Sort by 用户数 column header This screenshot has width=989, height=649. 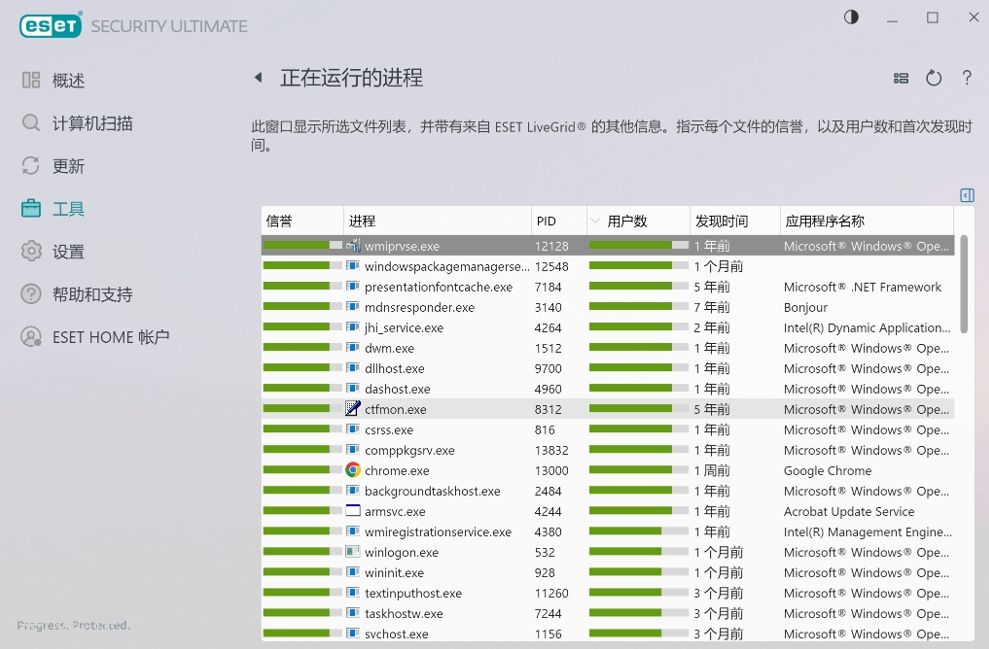(x=627, y=221)
